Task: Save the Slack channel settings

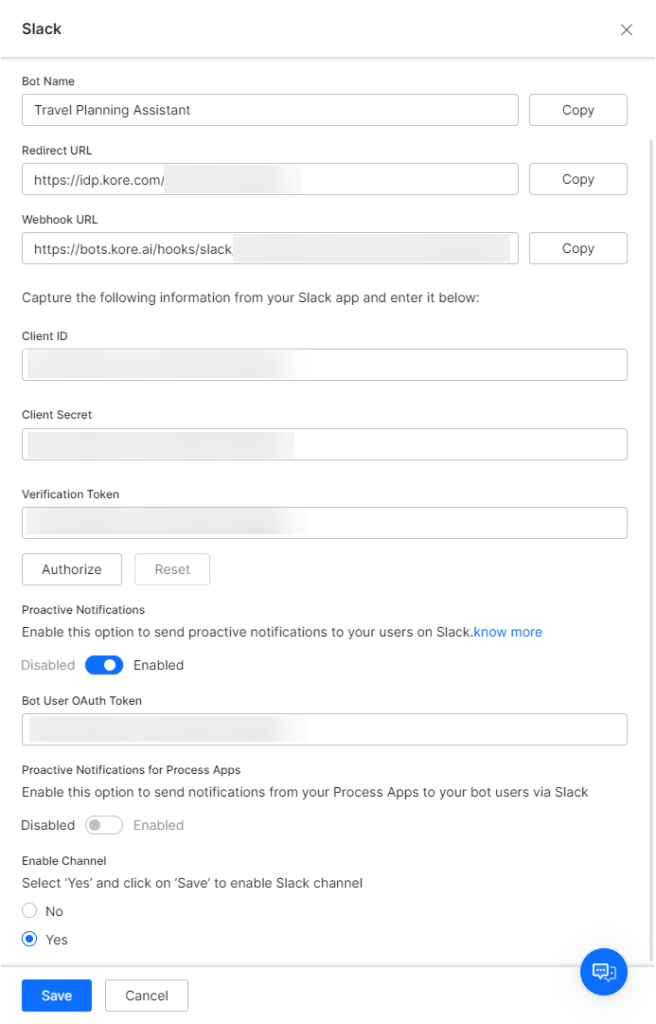Action: [56, 995]
